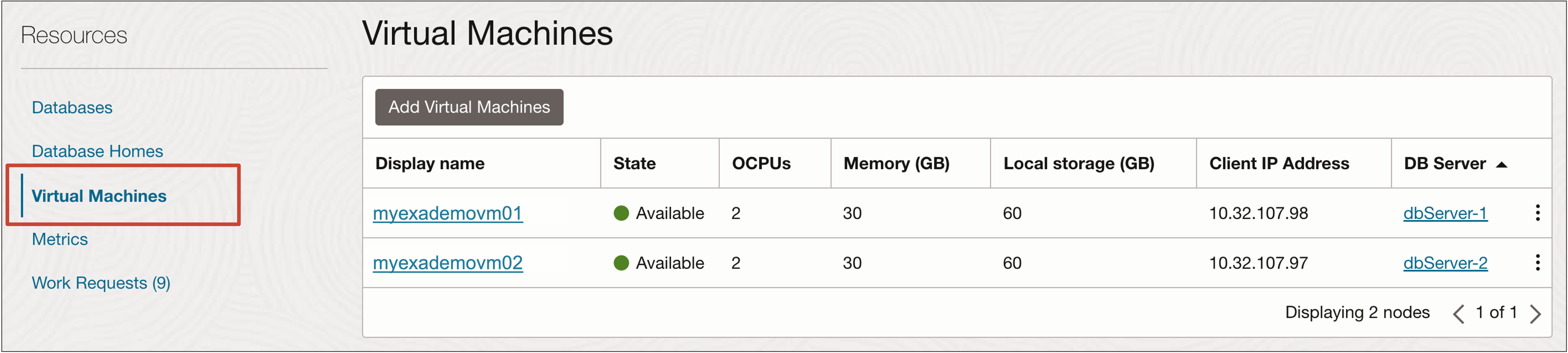Select Database Homes in Resources menu
The width and height of the screenshot is (1568, 353).
click(x=97, y=151)
